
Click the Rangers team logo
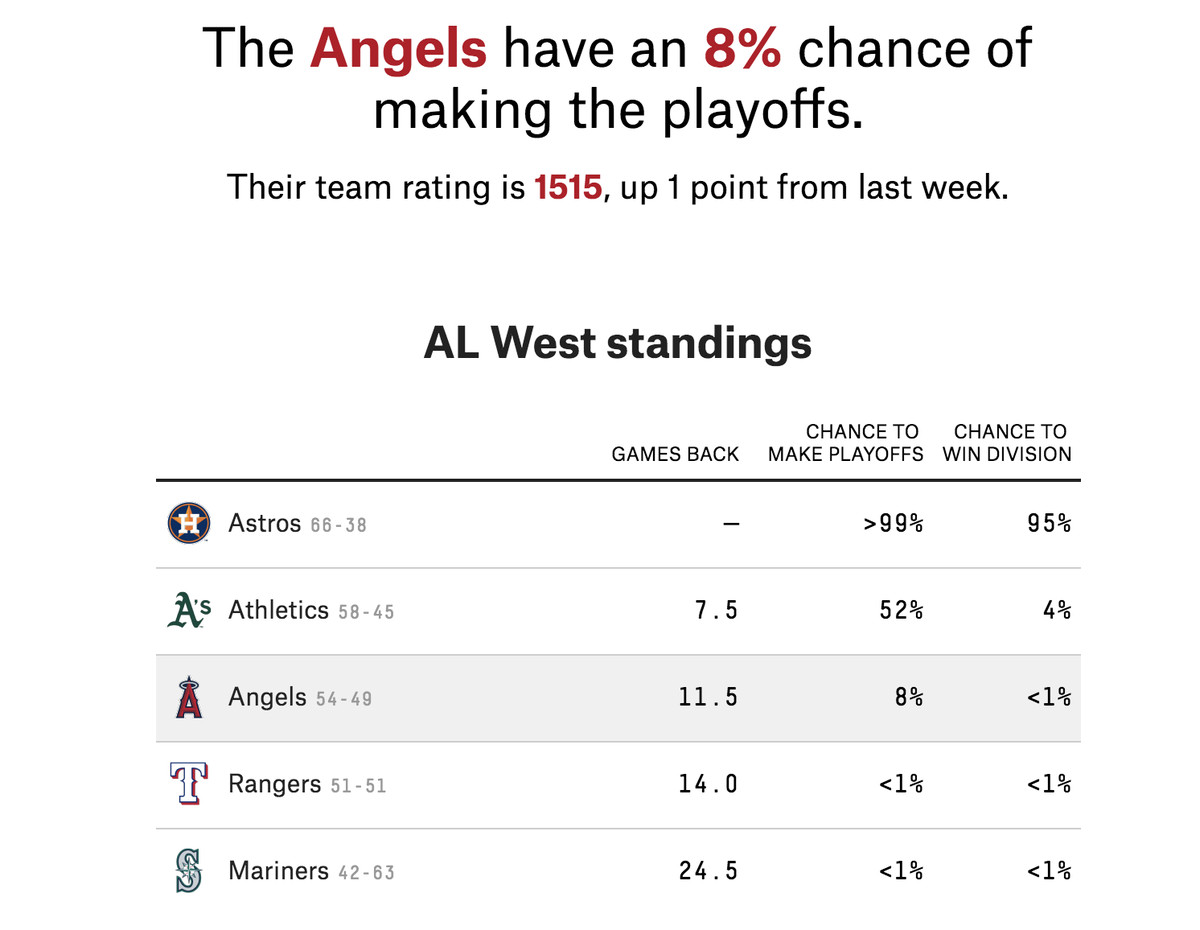(188, 784)
